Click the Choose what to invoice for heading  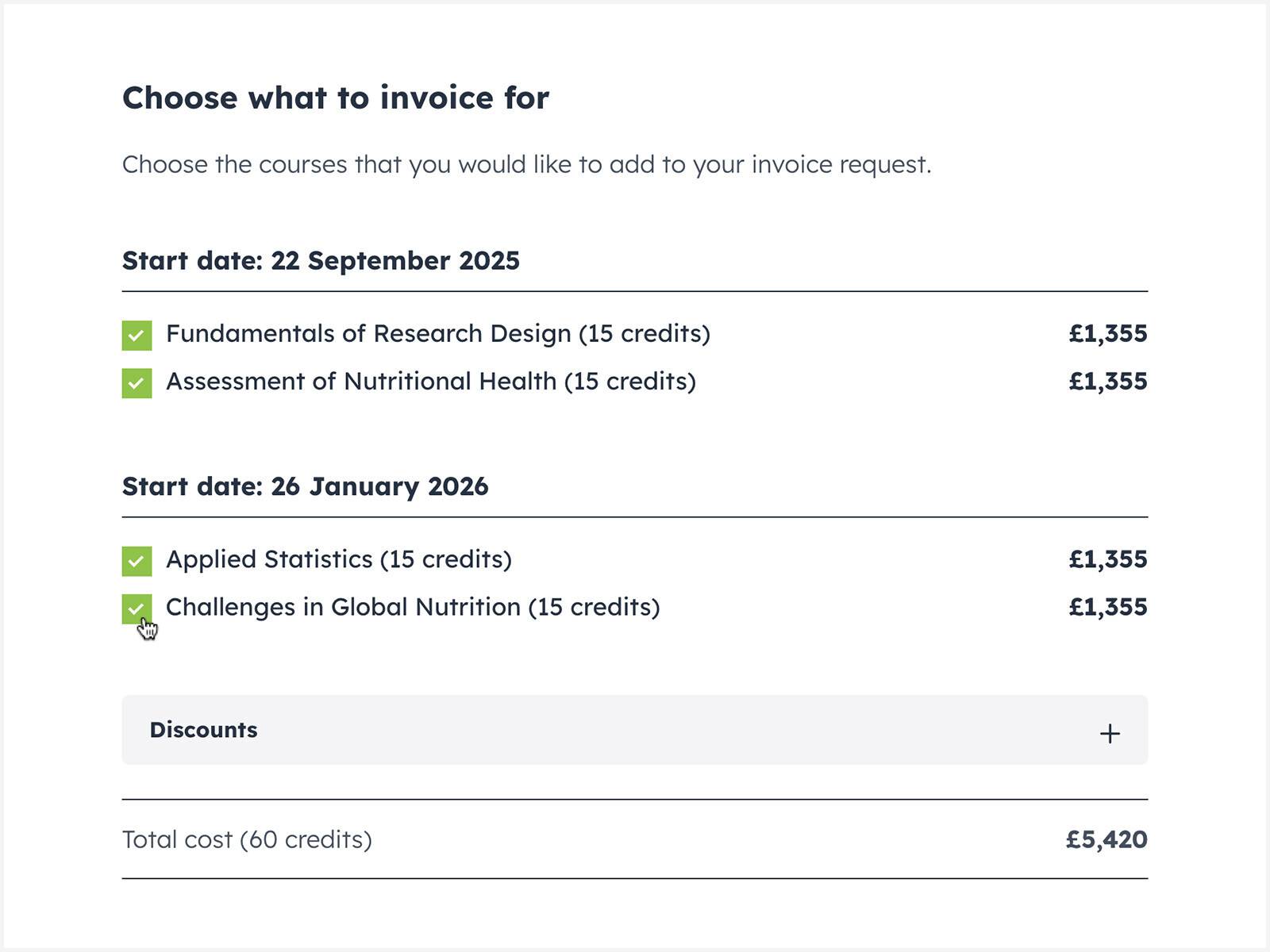(x=335, y=98)
